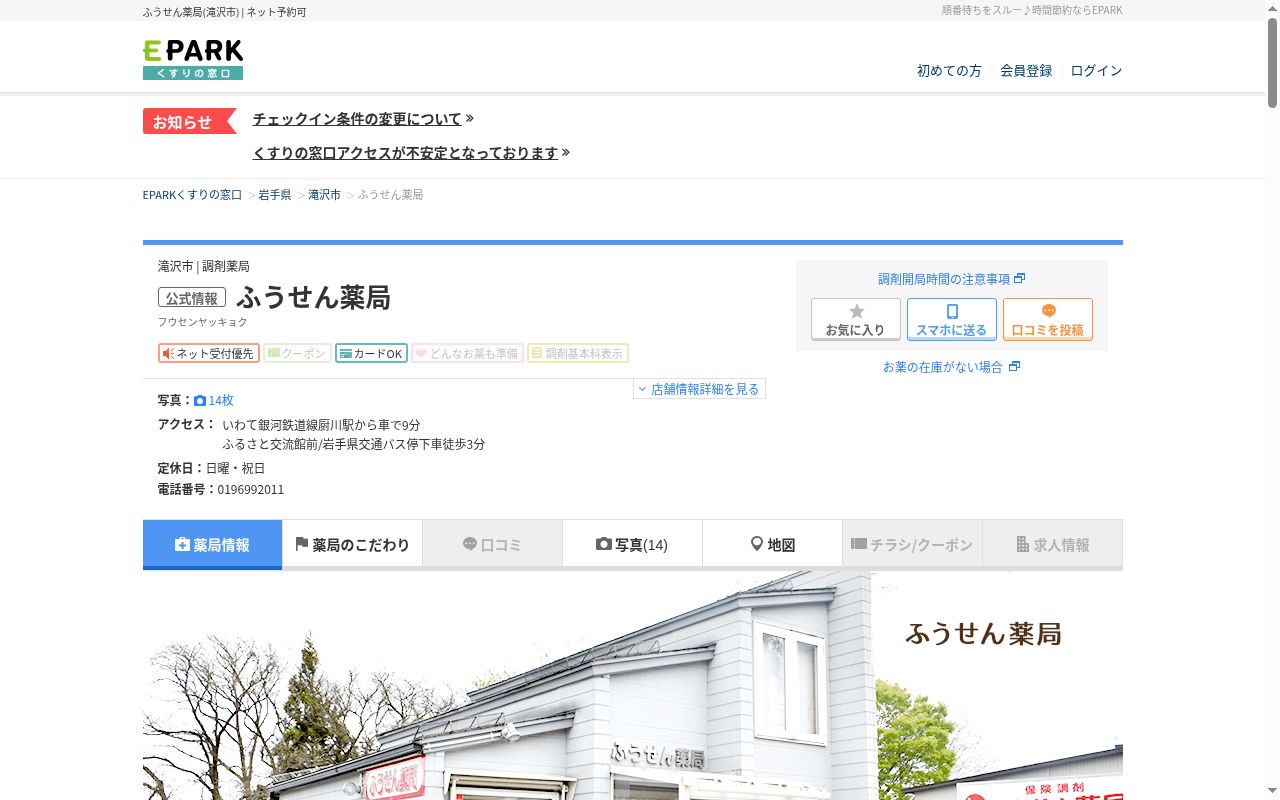Click the スマホに送る button
The image size is (1280, 800).
952,319
